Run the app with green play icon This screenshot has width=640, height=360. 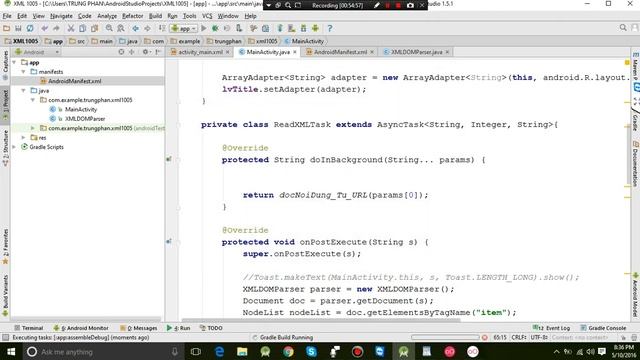point(204,28)
